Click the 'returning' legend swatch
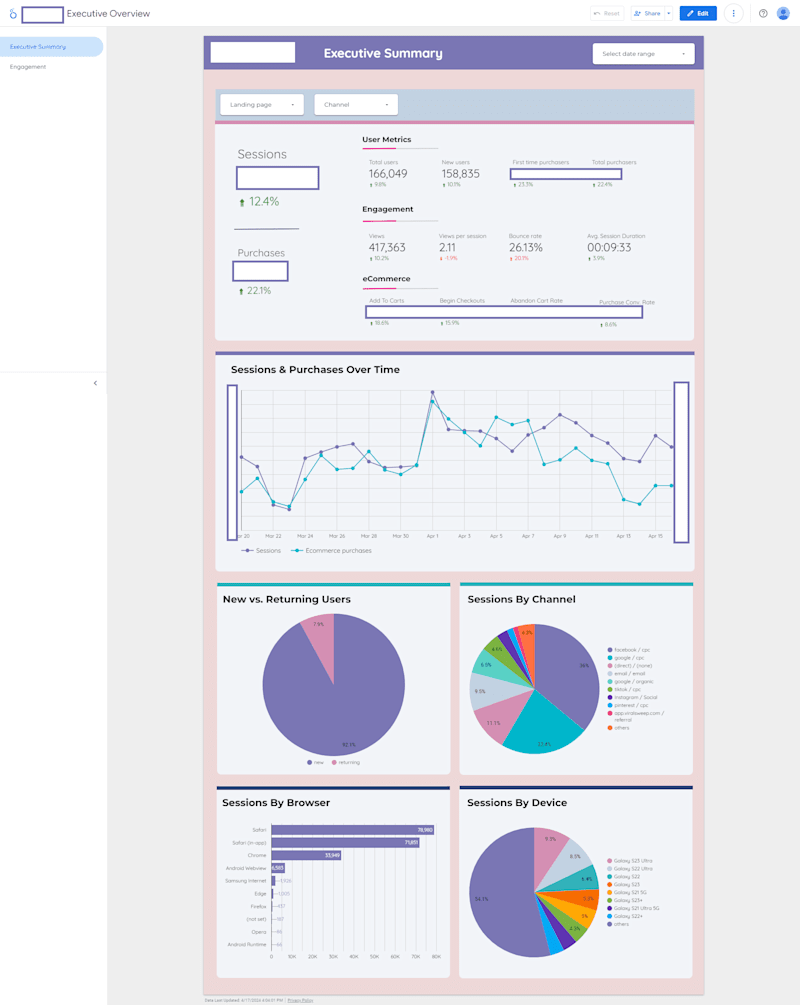 (x=334, y=763)
